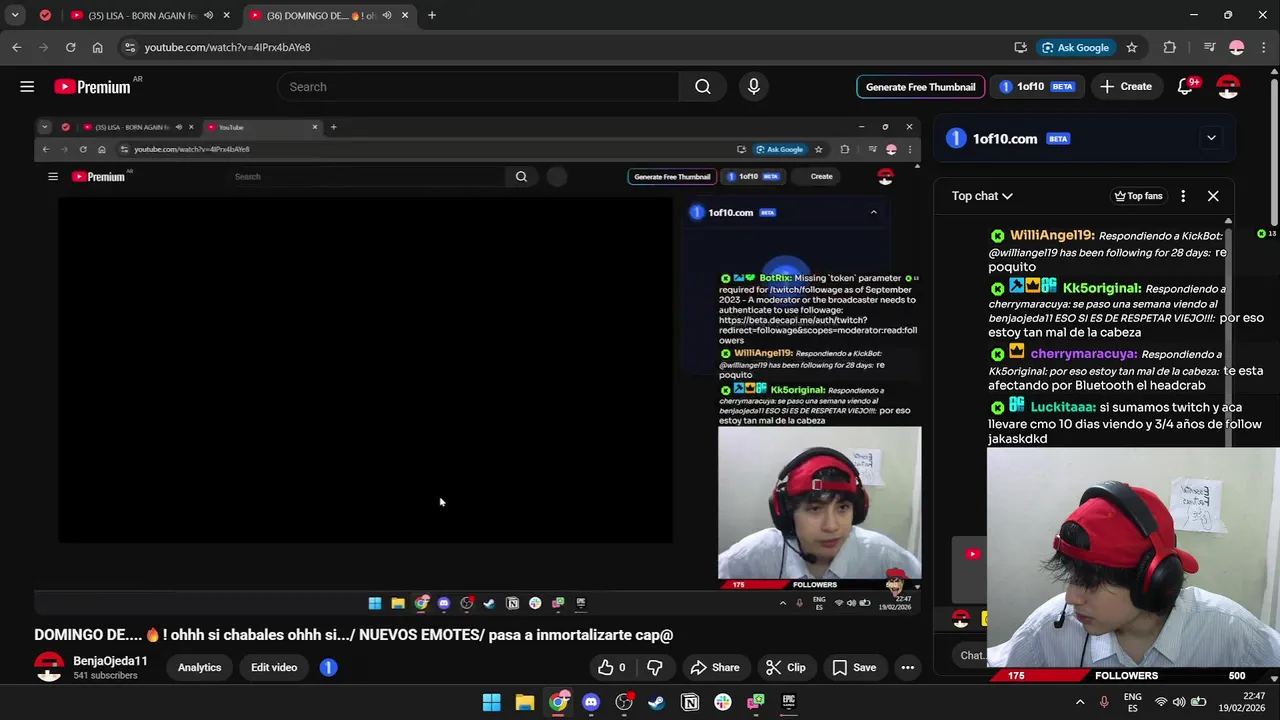The image size is (1280, 720).
Task: Start voice search with microphone icon
Action: click(x=754, y=87)
